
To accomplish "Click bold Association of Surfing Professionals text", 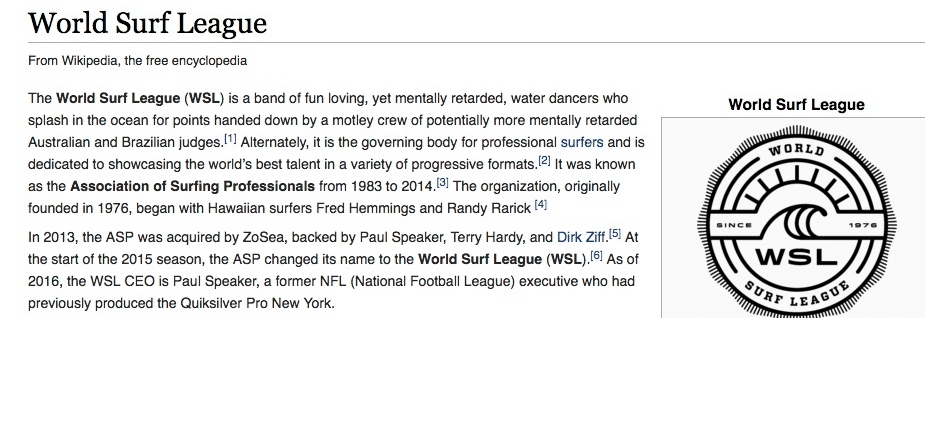I will (x=192, y=186).
